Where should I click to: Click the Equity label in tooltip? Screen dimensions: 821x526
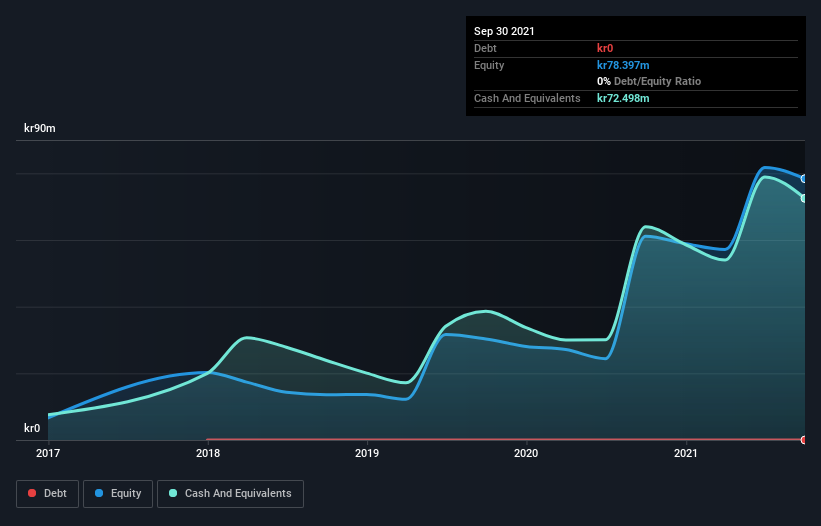click(489, 65)
